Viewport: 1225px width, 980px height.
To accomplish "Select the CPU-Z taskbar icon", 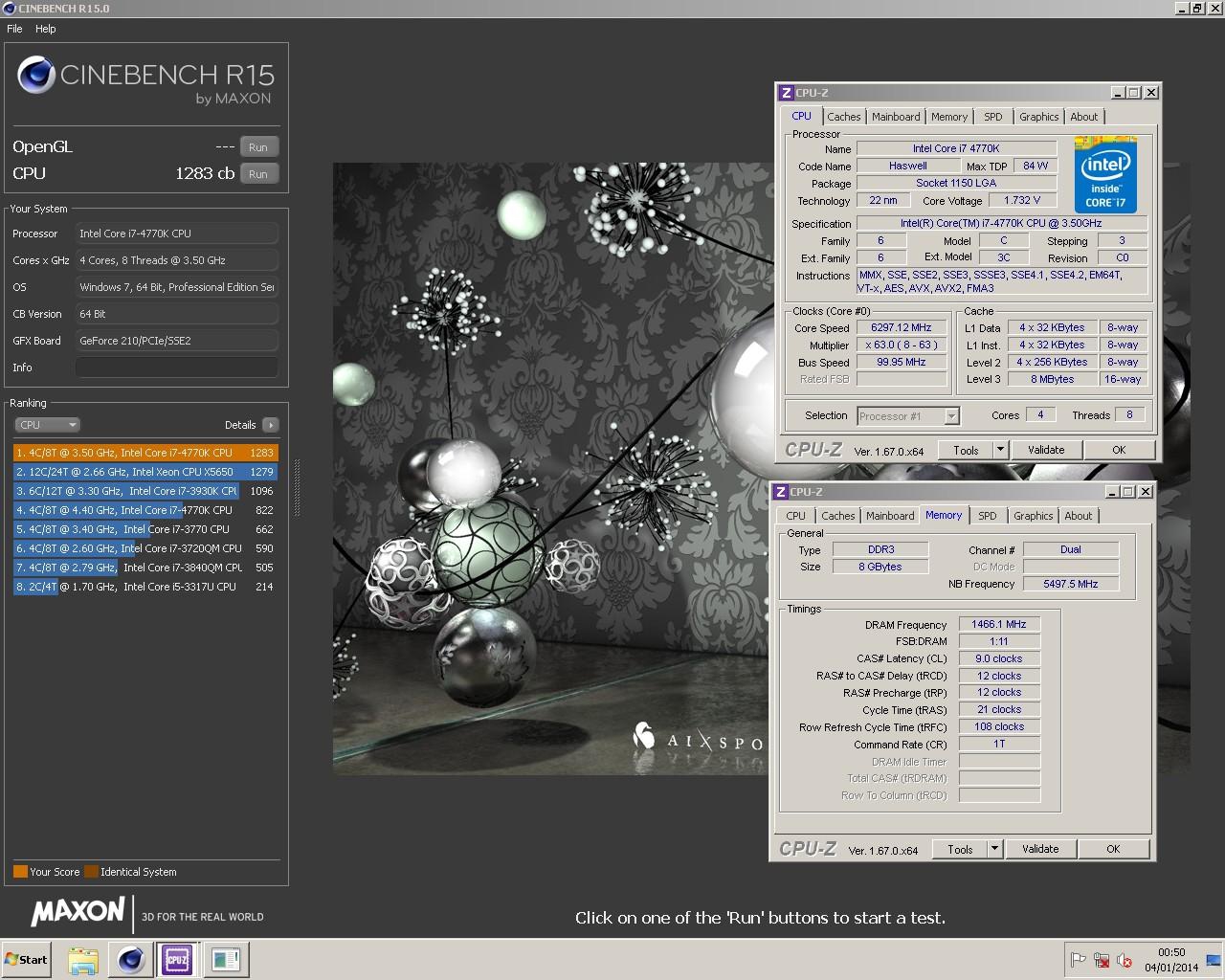I will coord(177,960).
